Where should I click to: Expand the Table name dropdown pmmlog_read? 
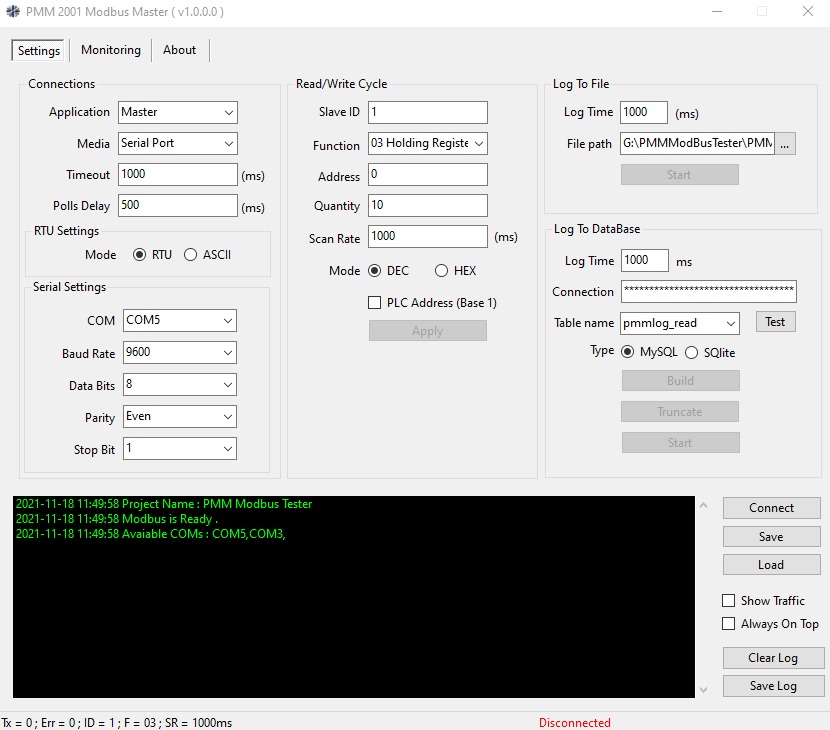tap(680, 323)
